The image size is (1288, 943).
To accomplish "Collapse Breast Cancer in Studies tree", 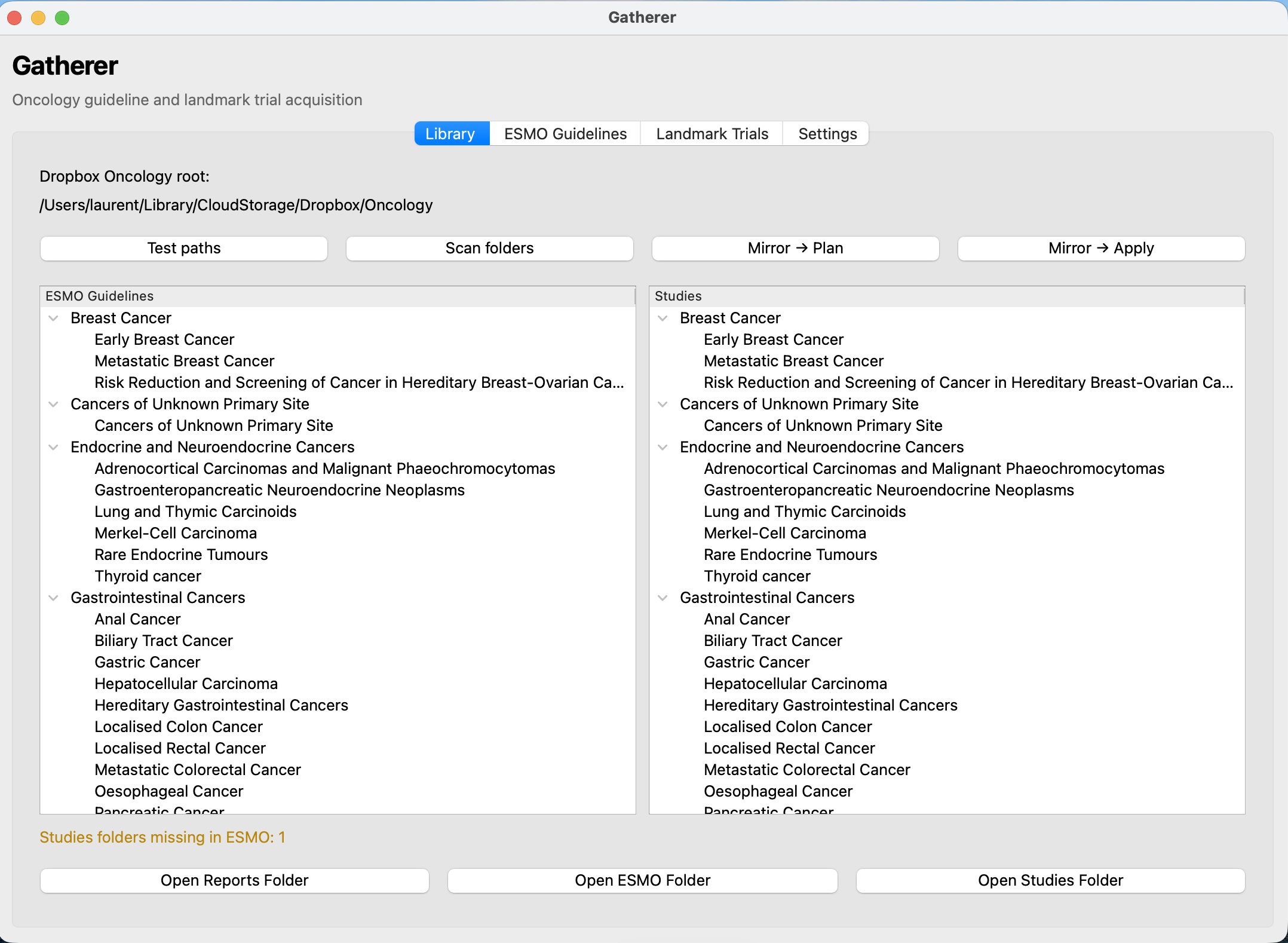I will click(663, 318).
